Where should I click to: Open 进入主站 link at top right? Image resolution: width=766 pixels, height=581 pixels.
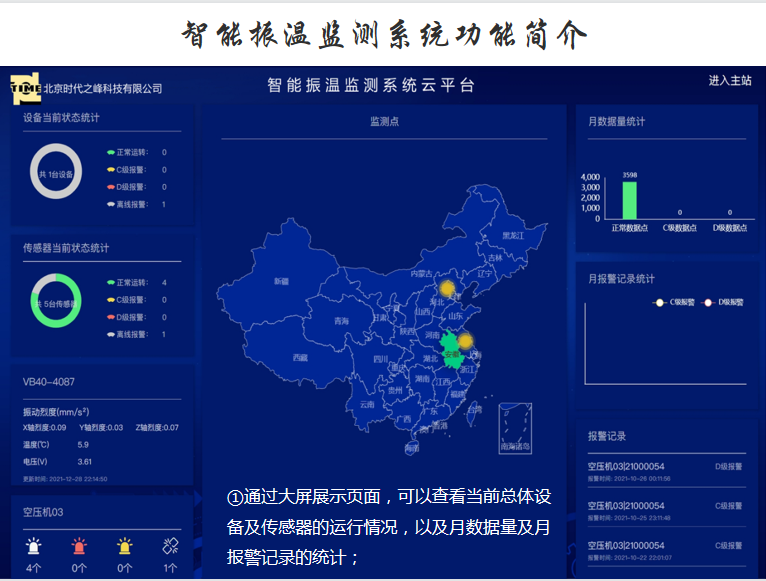click(x=729, y=81)
